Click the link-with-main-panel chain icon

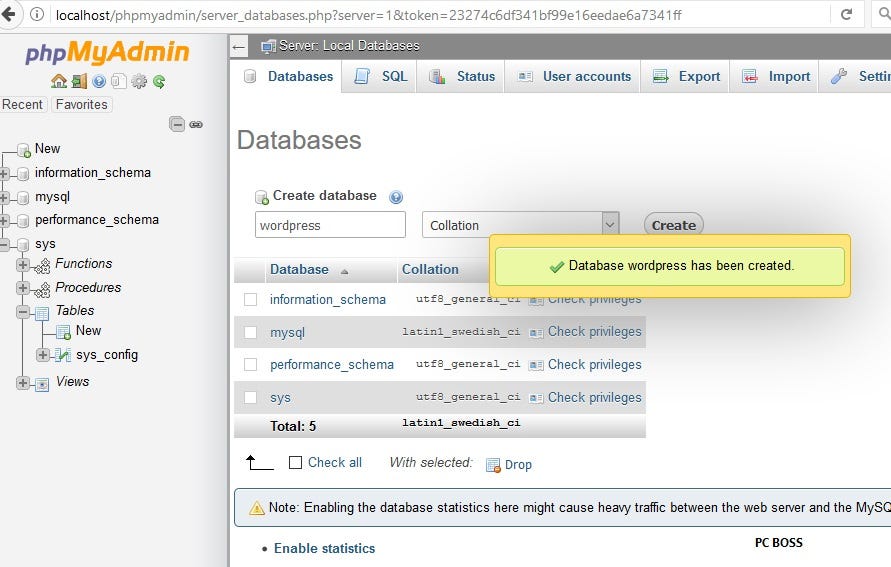[196, 124]
